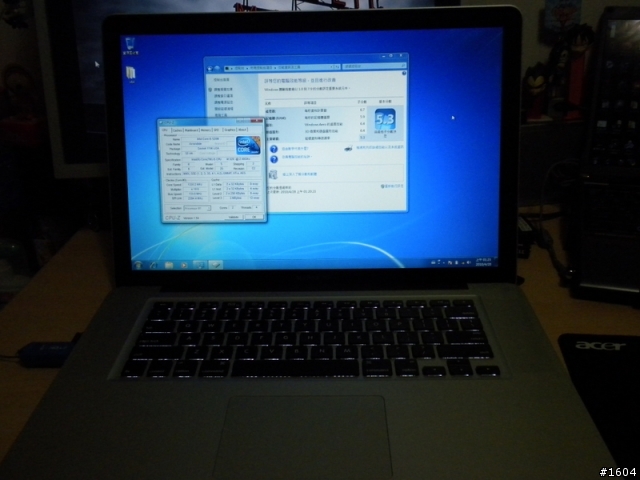
Task: Launch Internet Explorer from the taskbar
Action: [x=154, y=265]
